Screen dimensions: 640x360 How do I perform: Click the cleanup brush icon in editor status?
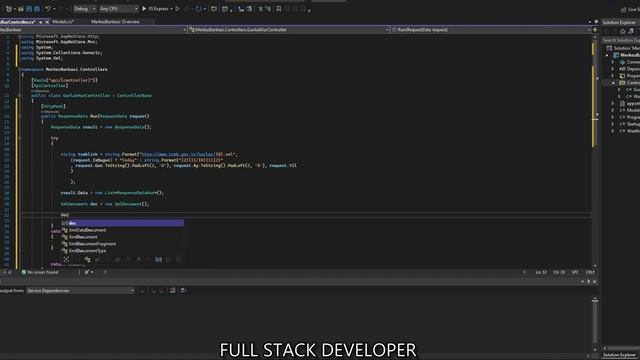point(87,272)
